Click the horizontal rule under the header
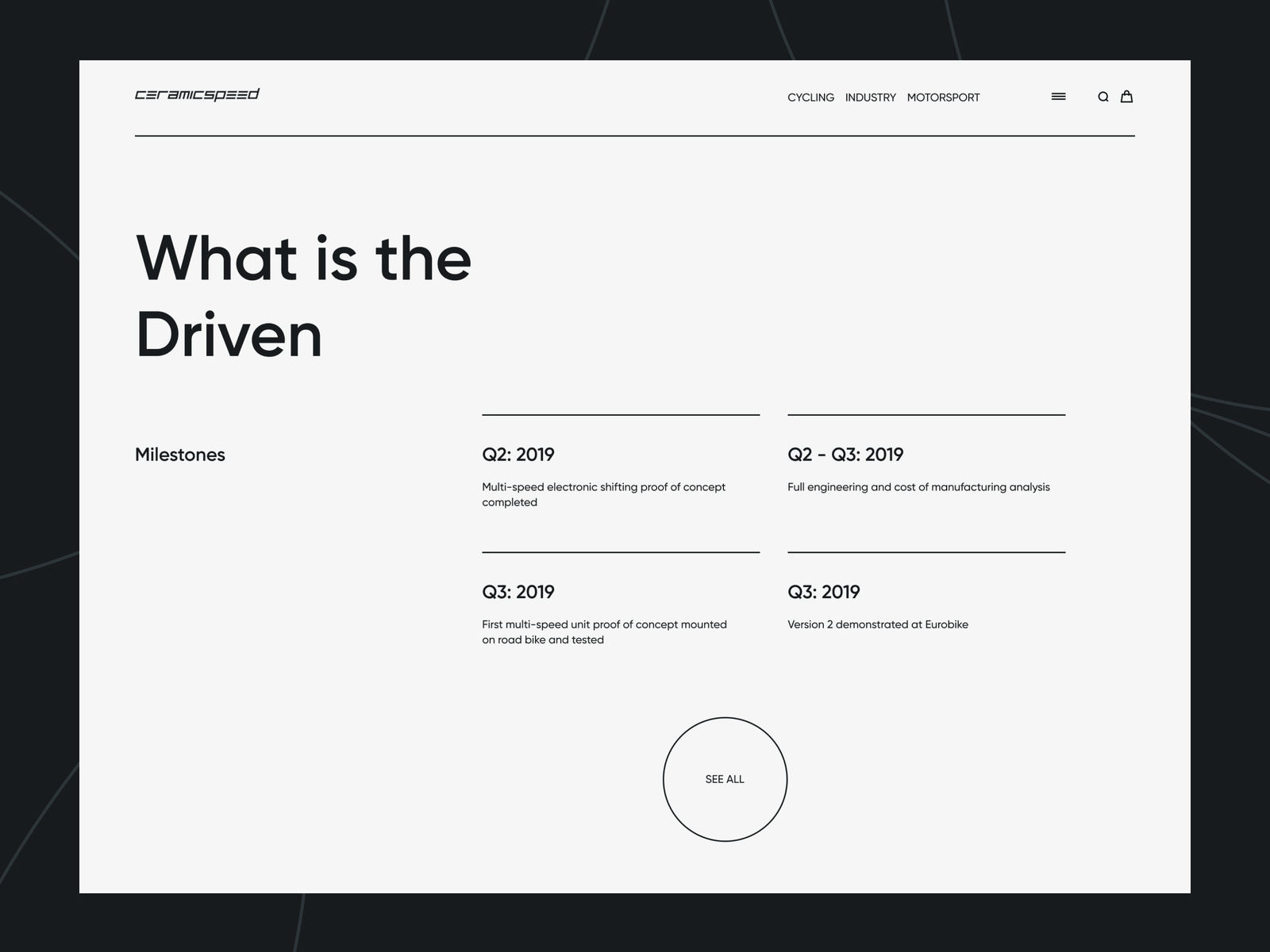Screen dimensions: 1270x952 pyautogui.click(x=635, y=136)
